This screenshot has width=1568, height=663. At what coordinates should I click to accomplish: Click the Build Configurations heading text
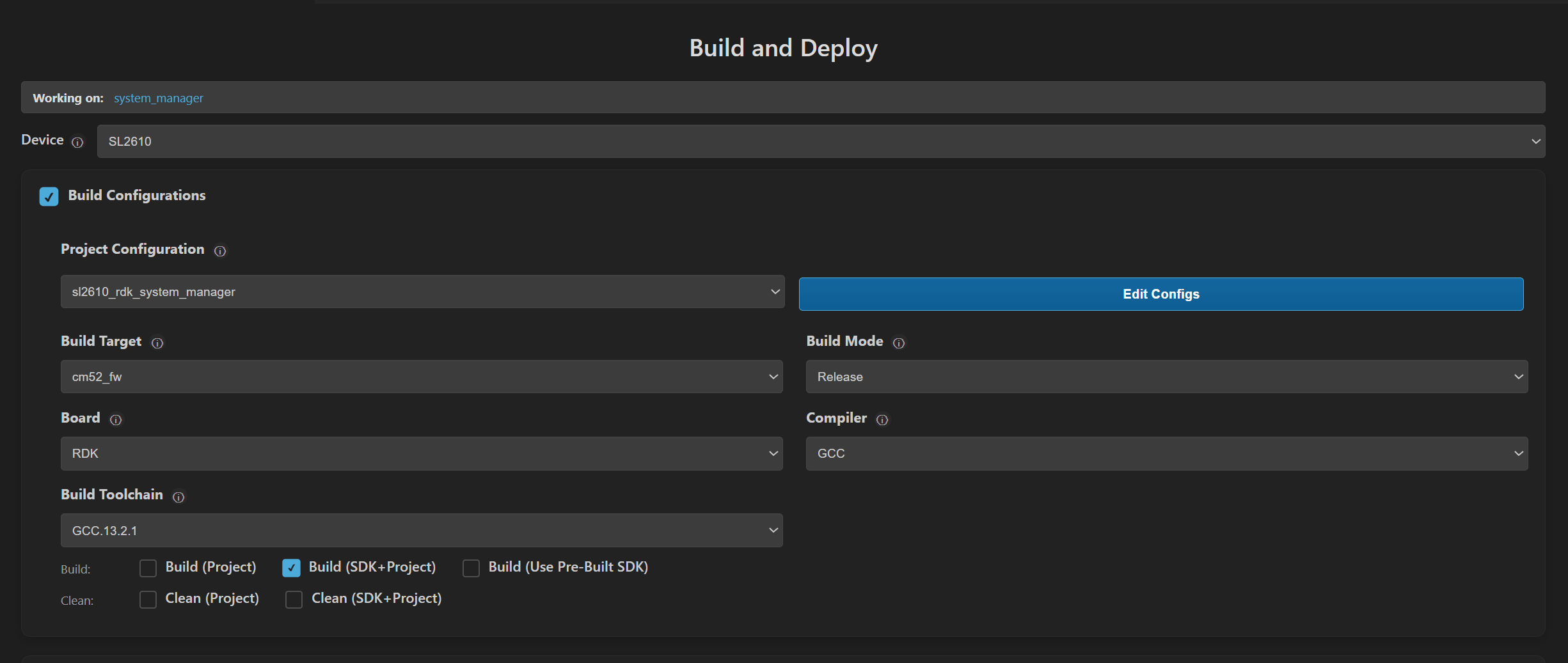pyautogui.click(x=137, y=196)
